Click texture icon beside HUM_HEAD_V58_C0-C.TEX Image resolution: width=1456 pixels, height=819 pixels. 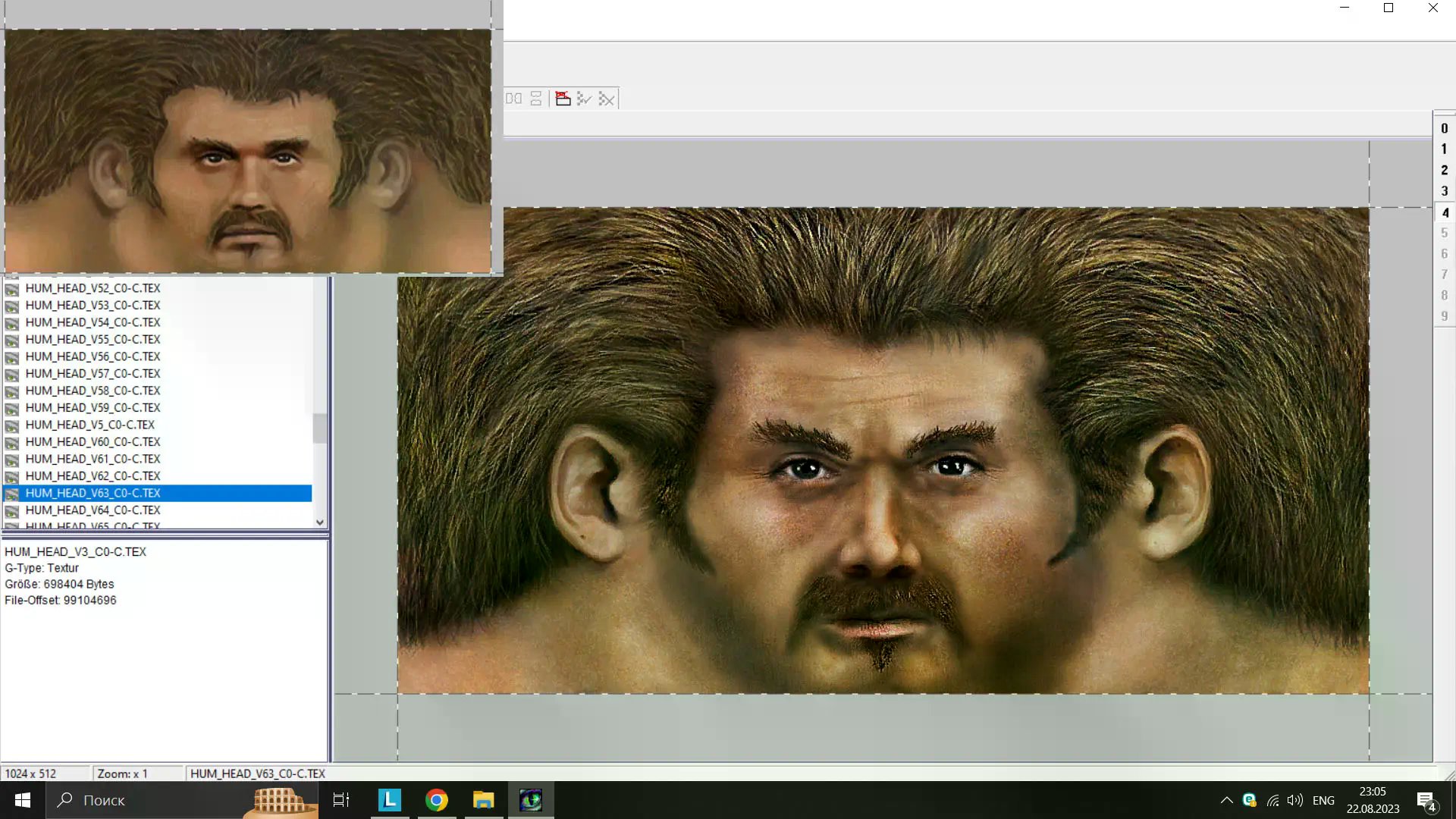click(12, 391)
